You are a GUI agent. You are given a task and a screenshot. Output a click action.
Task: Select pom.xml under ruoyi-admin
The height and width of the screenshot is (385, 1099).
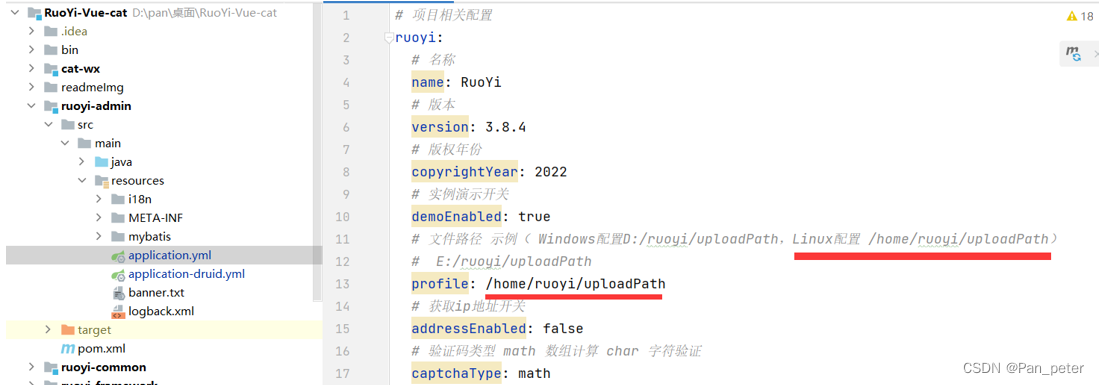click(102, 349)
